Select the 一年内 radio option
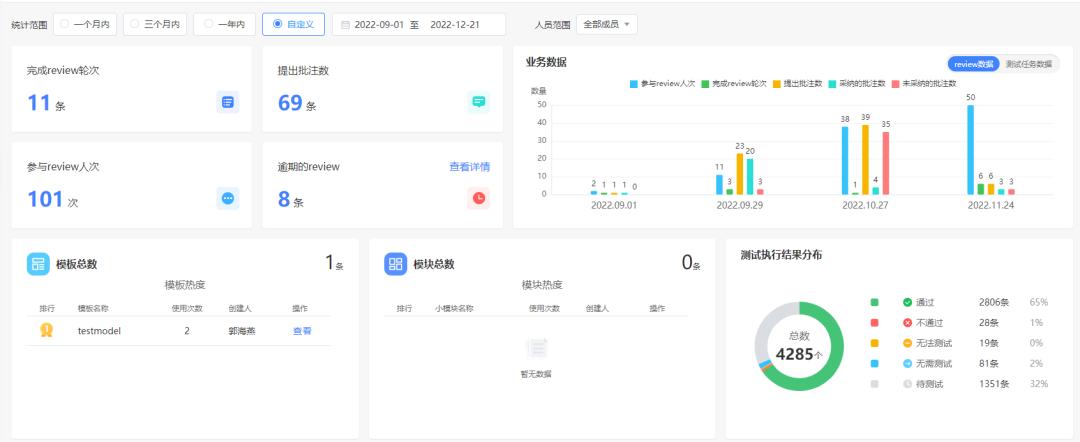 point(225,24)
